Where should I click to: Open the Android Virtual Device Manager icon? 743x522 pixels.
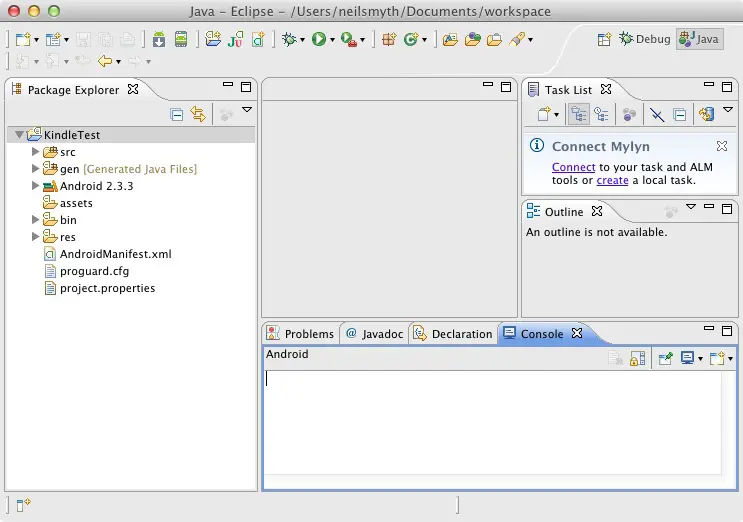tap(181, 39)
